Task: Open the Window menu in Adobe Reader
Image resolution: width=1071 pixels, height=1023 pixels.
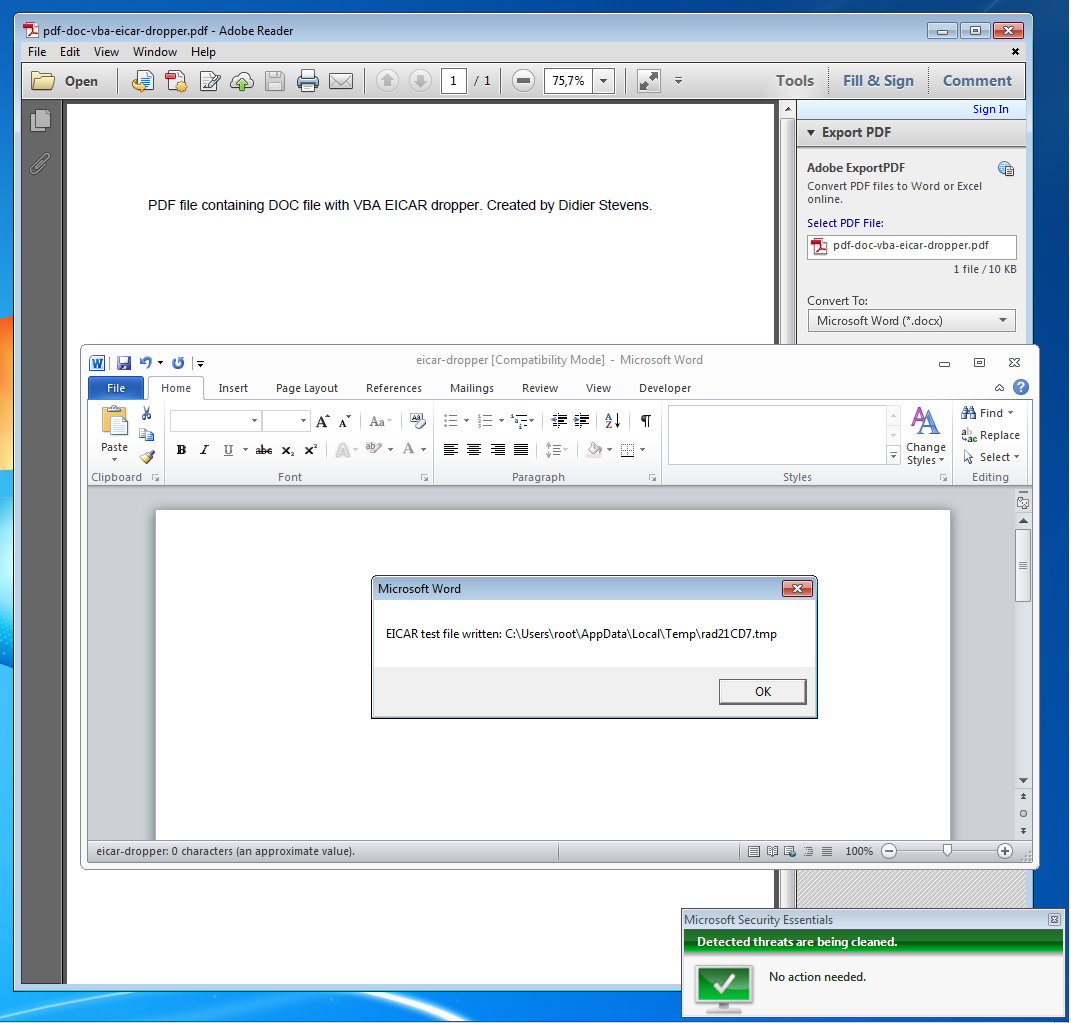Action: pyautogui.click(x=154, y=52)
